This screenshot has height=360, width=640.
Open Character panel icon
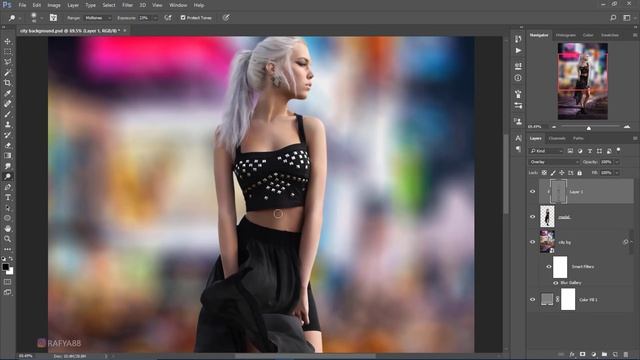[518, 138]
